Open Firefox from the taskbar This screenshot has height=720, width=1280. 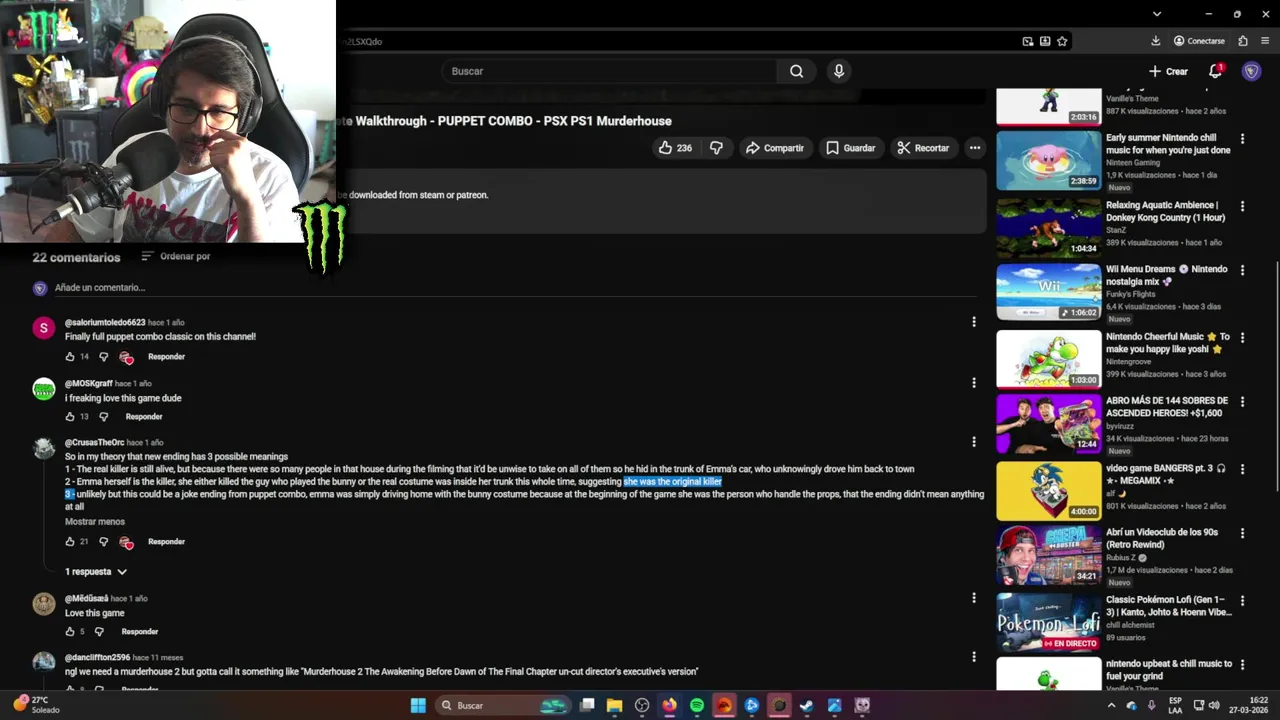[669, 705]
